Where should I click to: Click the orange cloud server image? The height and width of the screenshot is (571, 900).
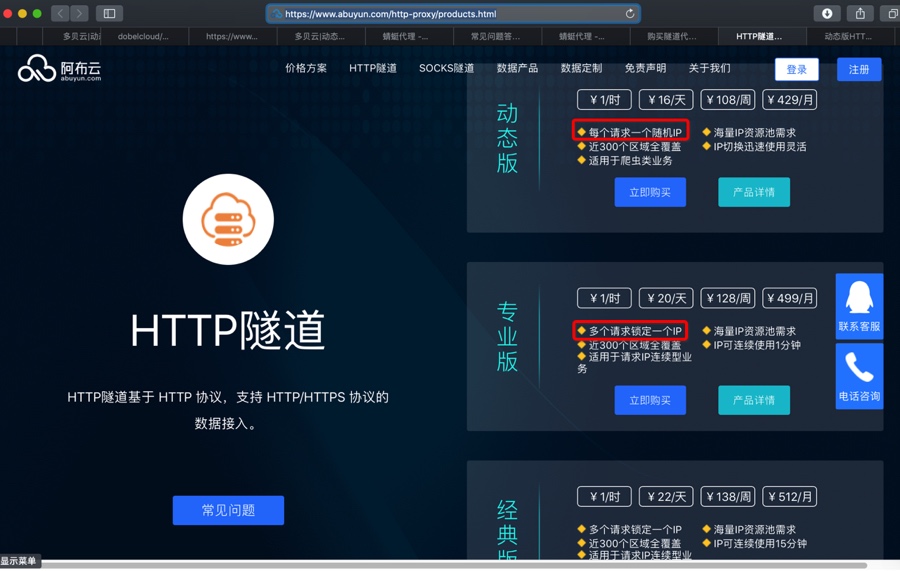pyautogui.click(x=228, y=219)
